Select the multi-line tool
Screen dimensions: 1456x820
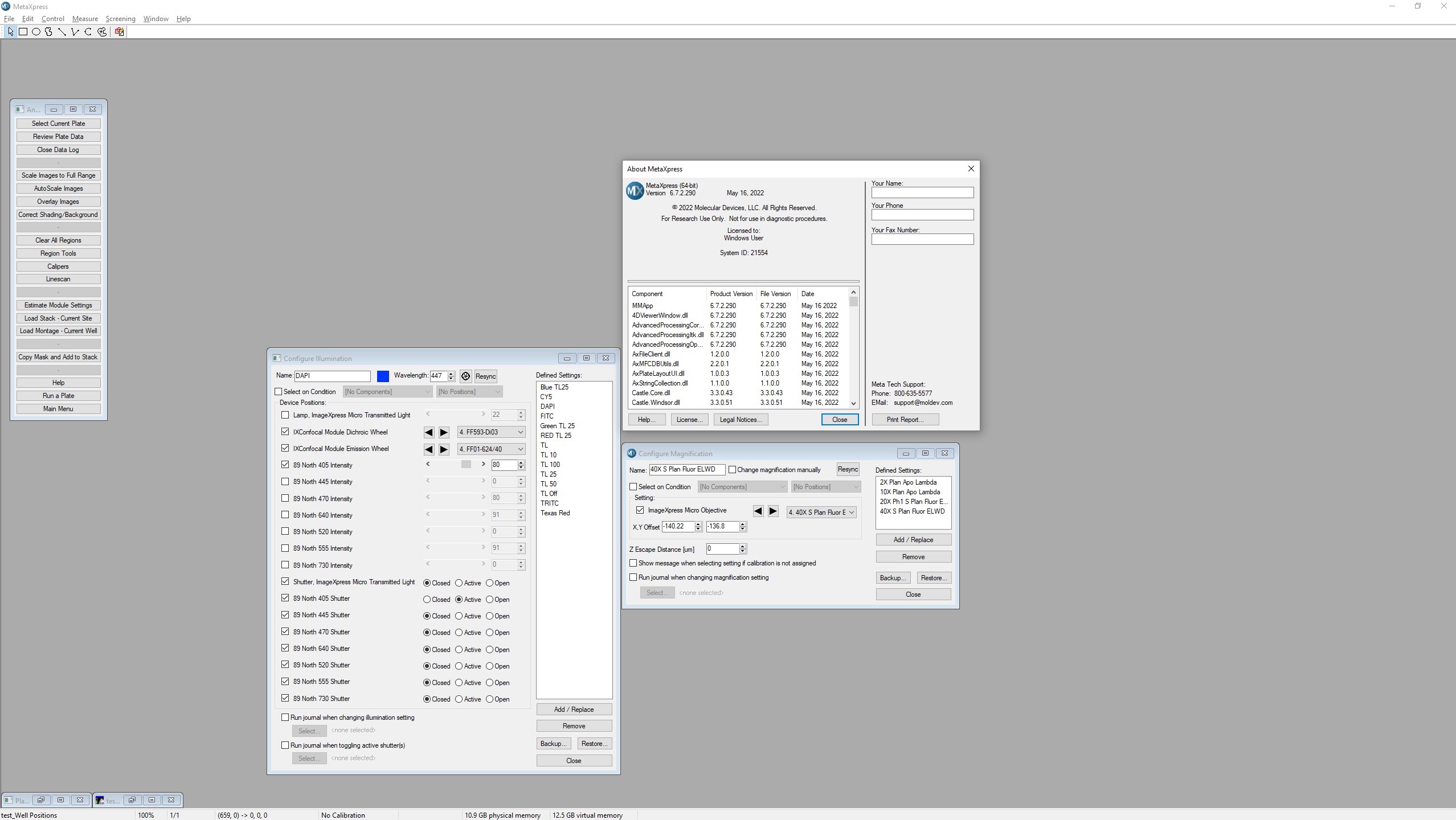tap(75, 32)
